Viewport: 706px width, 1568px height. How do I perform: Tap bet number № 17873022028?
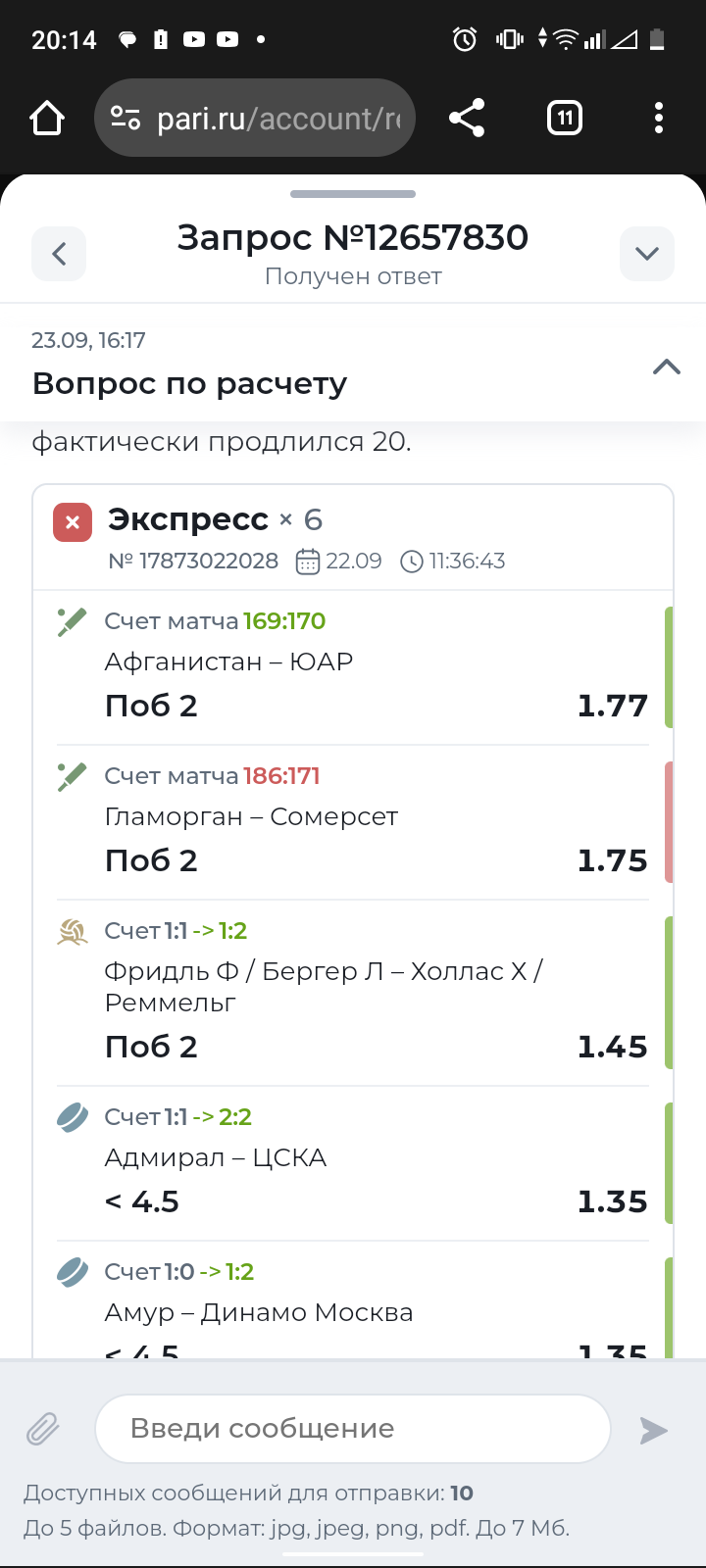[193, 562]
